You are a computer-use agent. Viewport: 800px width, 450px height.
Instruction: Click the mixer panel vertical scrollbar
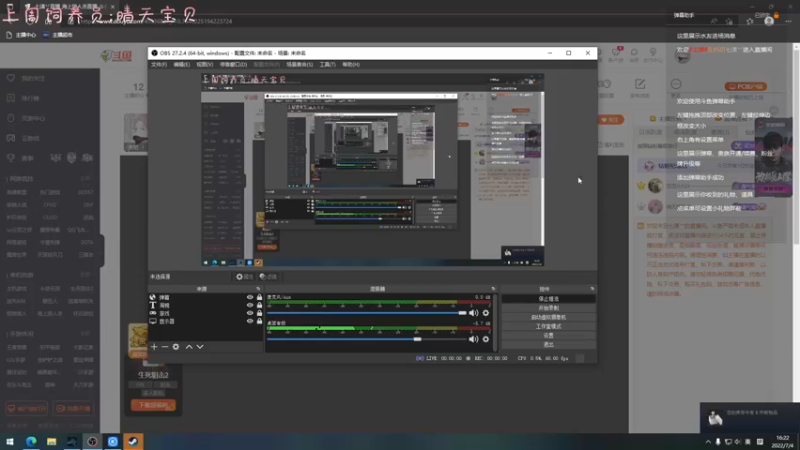click(495, 321)
